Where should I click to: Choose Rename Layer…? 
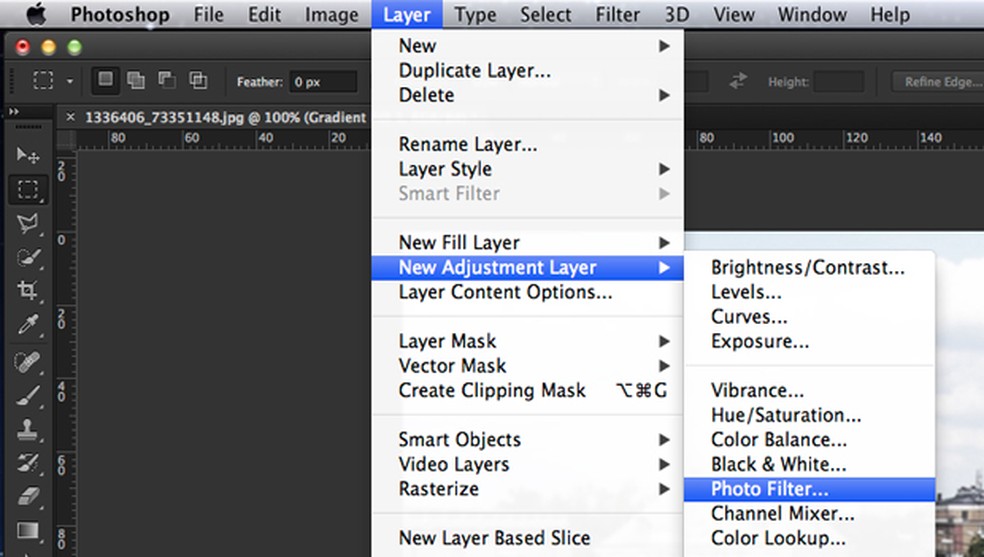click(x=527, y=144)
